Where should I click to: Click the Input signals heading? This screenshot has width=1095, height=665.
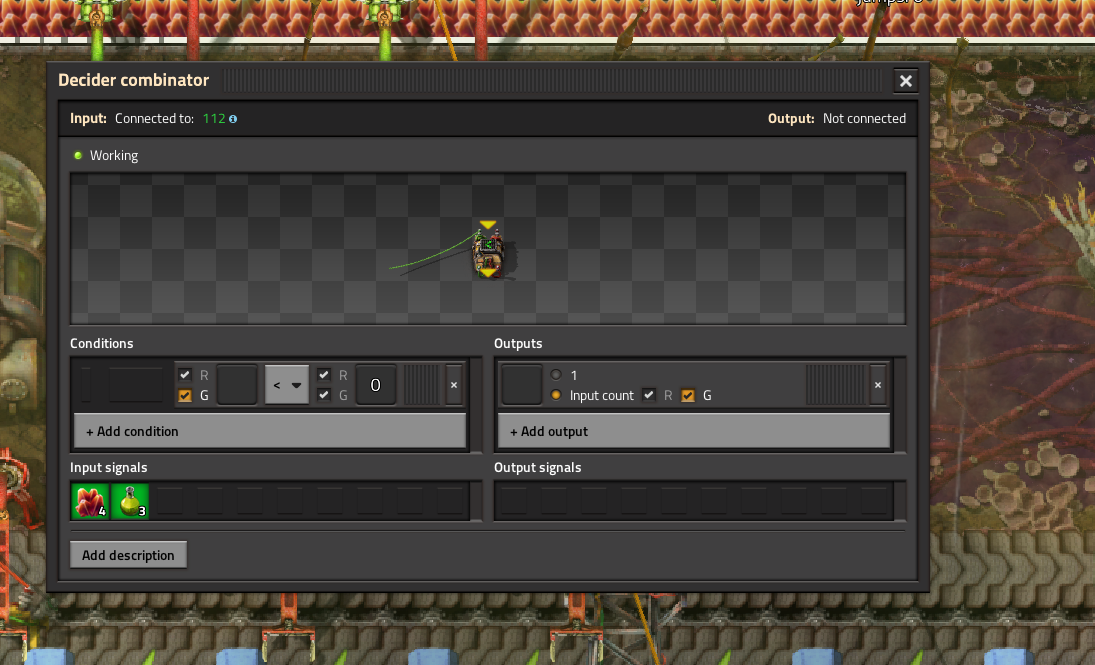point(109,468)
